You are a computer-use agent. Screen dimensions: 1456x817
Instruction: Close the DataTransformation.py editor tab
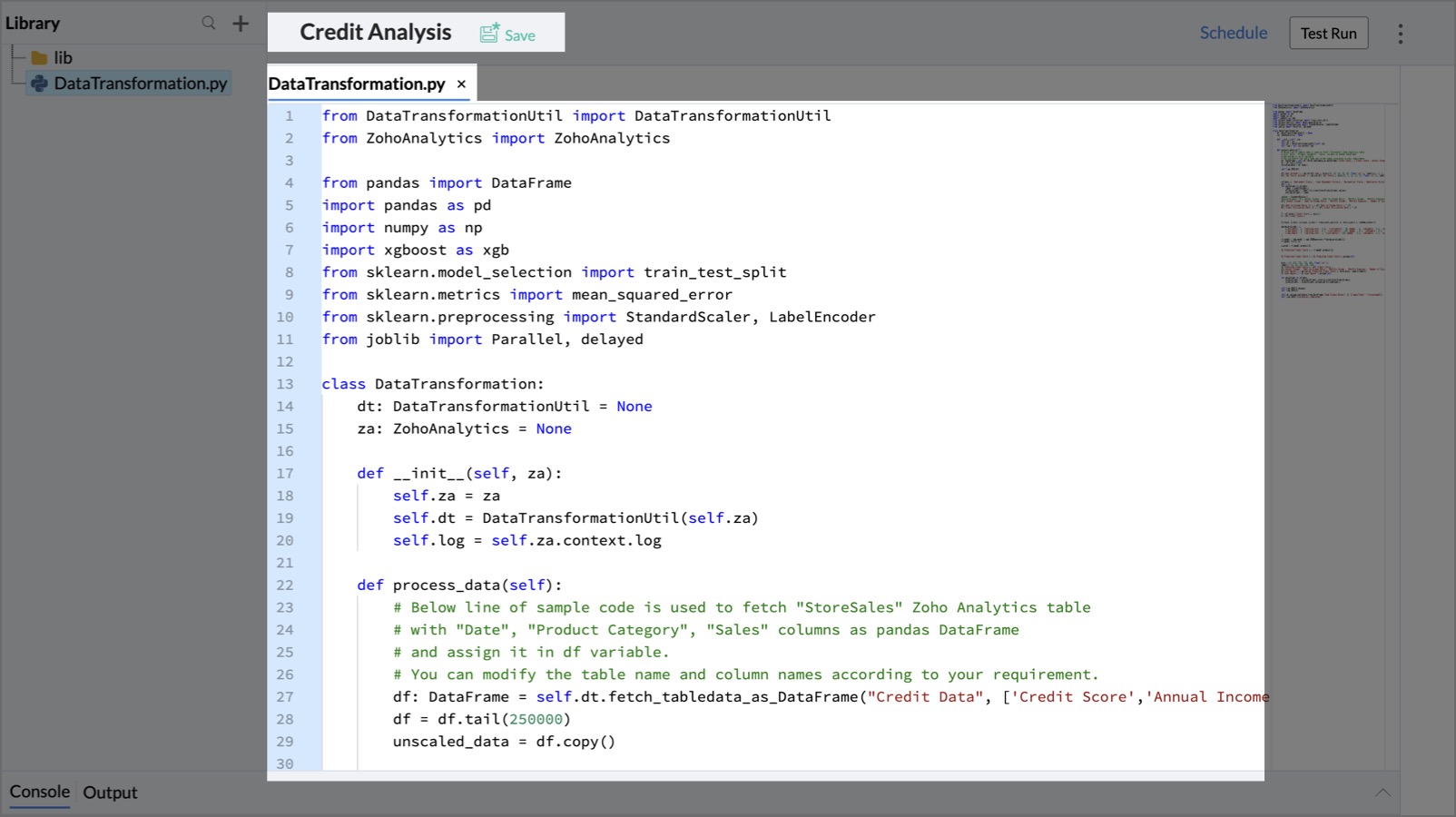[x=462, y=83]
